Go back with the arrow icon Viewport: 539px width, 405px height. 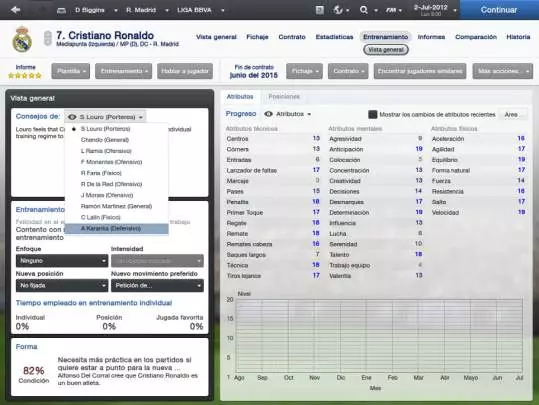point(15,10)
